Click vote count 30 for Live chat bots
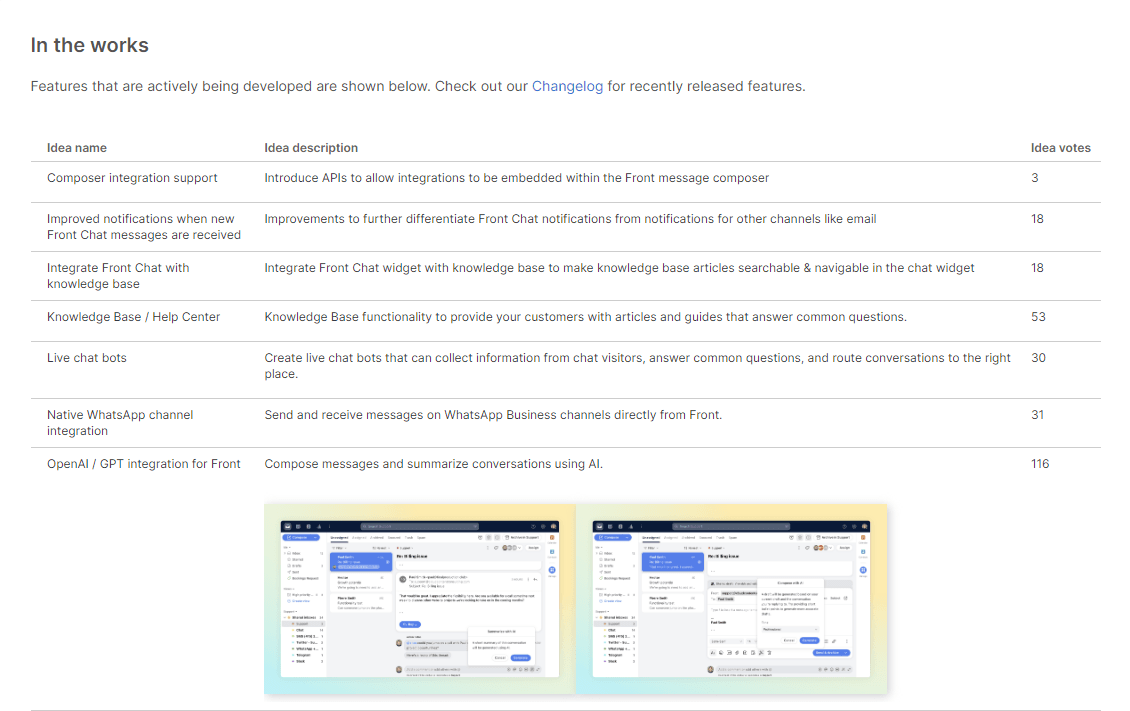Image resolution: width=1130 pixels, height=711 pixels. [x=1038, y=358]
